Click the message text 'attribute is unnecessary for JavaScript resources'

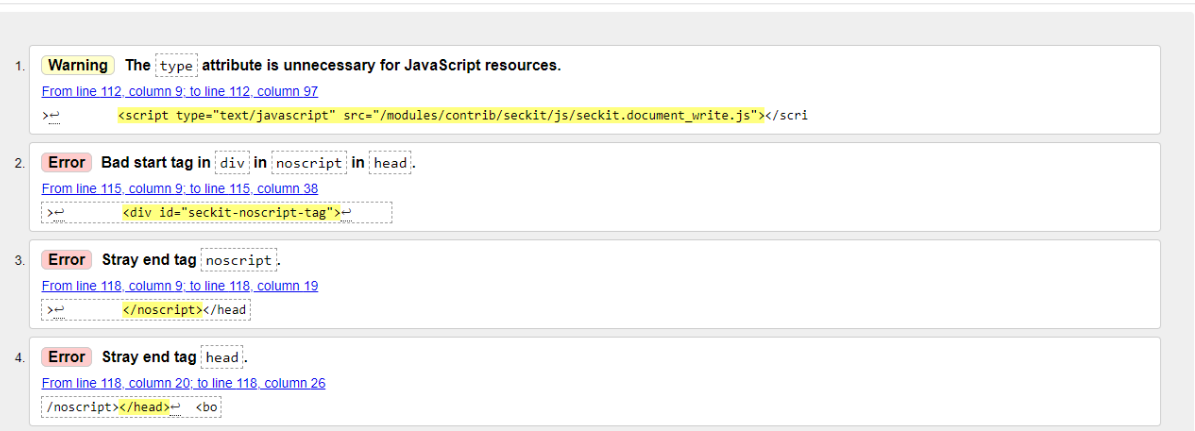pyautogui.click(x=380, y=65)
